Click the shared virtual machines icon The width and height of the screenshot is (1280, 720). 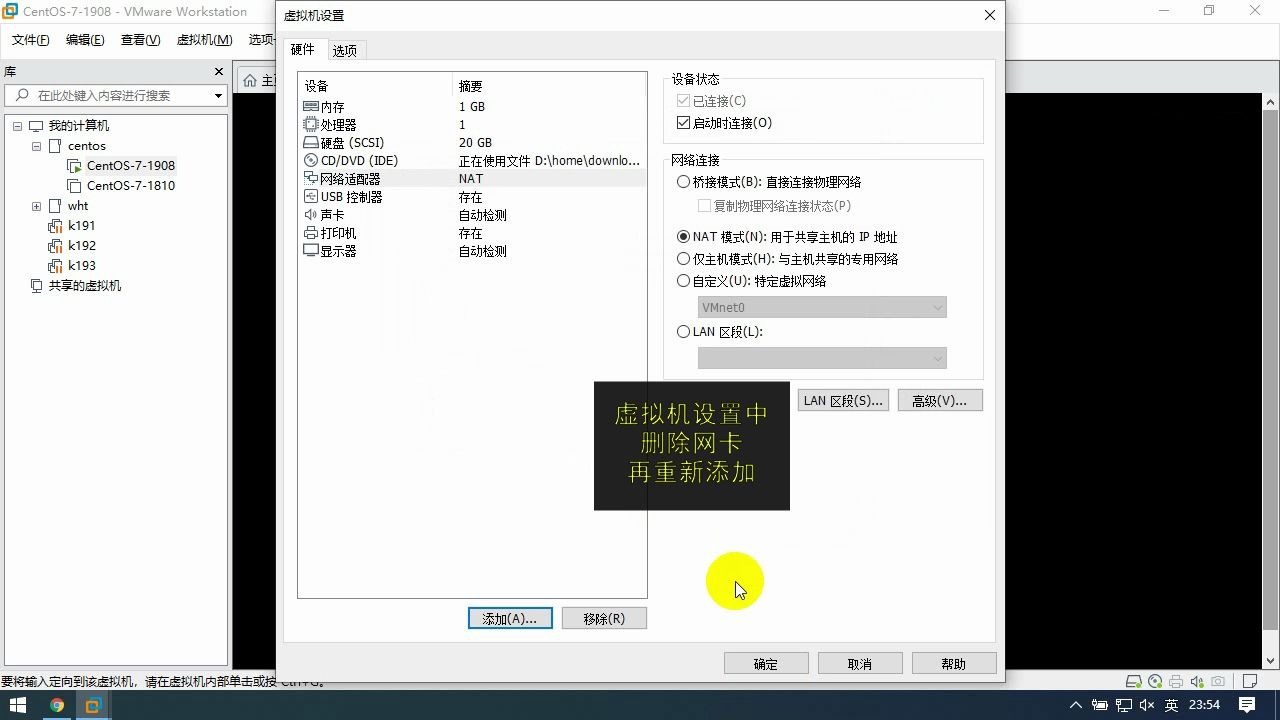click(36, 286)
